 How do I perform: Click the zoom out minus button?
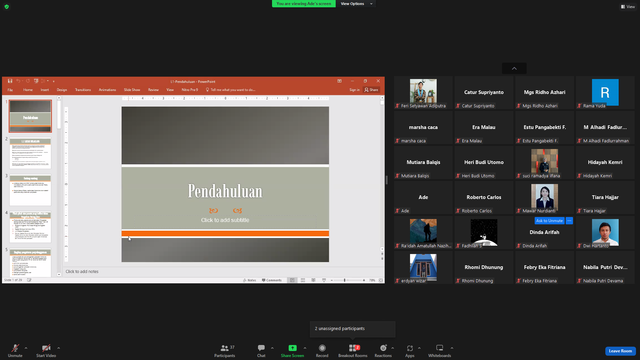coord(331,280)
